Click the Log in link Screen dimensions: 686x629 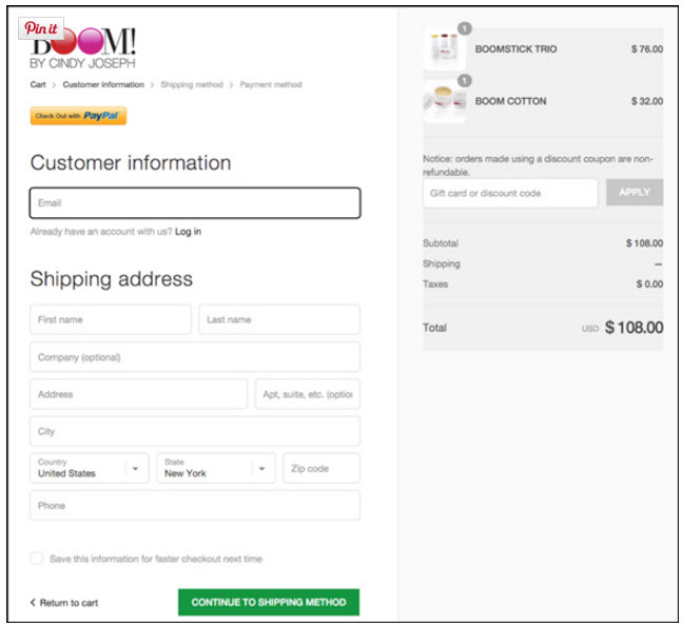tap(188, 232)
